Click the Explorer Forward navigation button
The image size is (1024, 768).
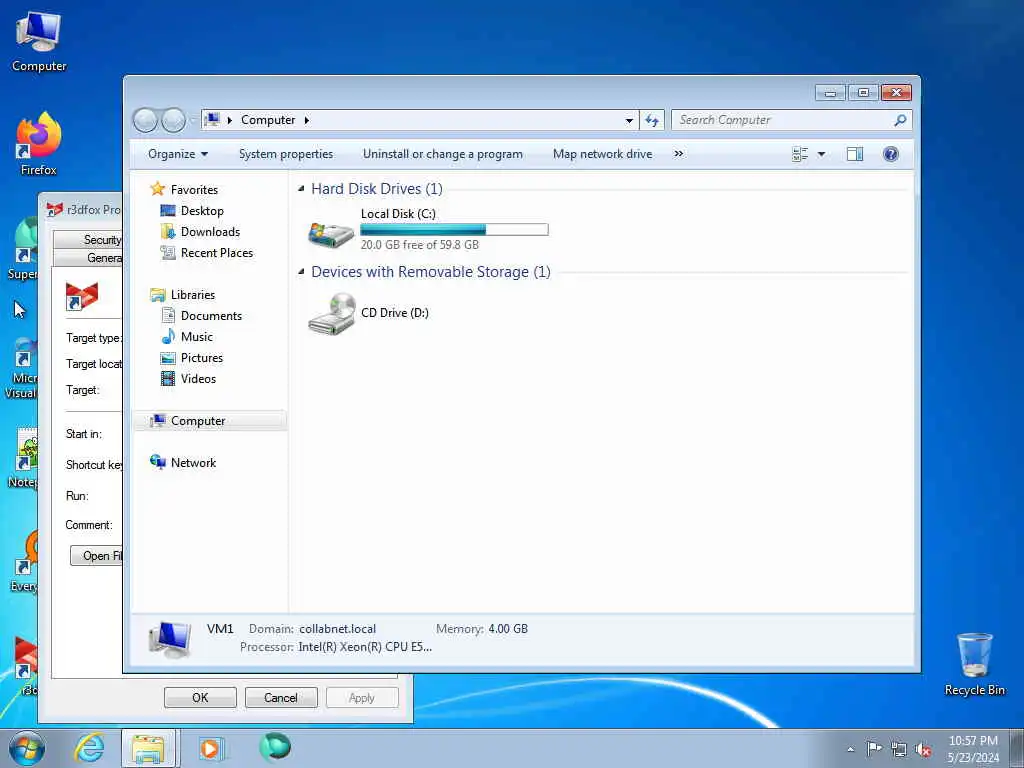coord(173,120)
